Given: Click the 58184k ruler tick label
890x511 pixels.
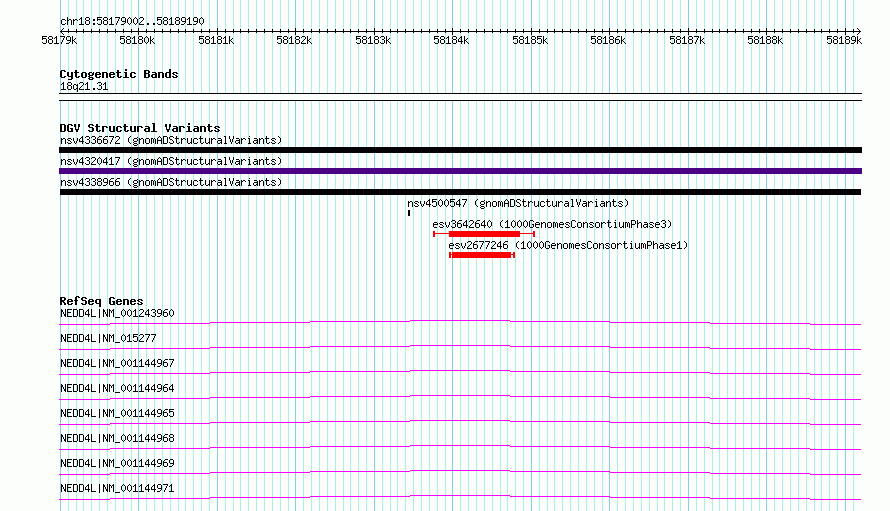Looking at the screenshot, I should [x=451, y=40].
